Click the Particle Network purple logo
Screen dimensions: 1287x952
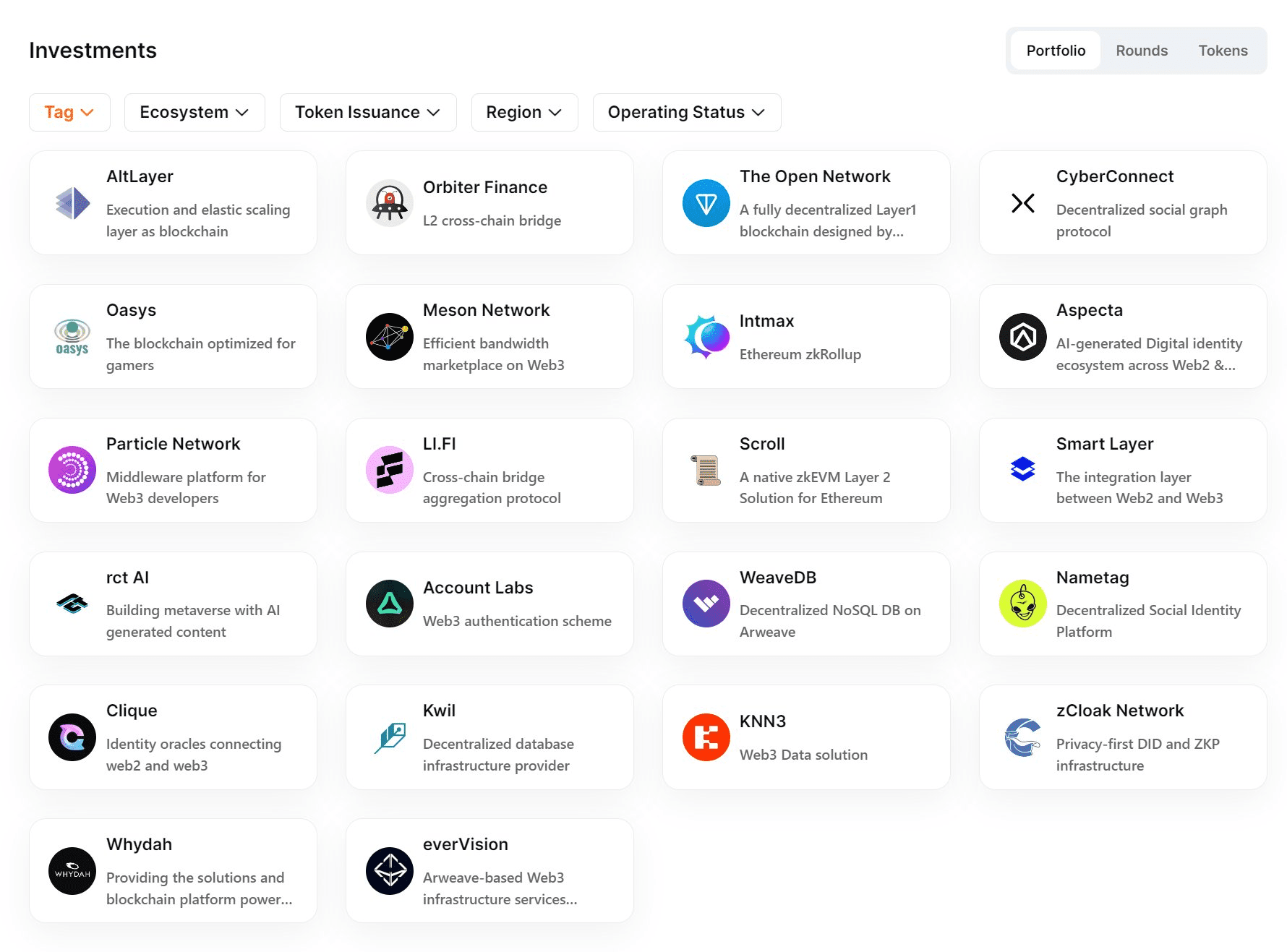72,470
